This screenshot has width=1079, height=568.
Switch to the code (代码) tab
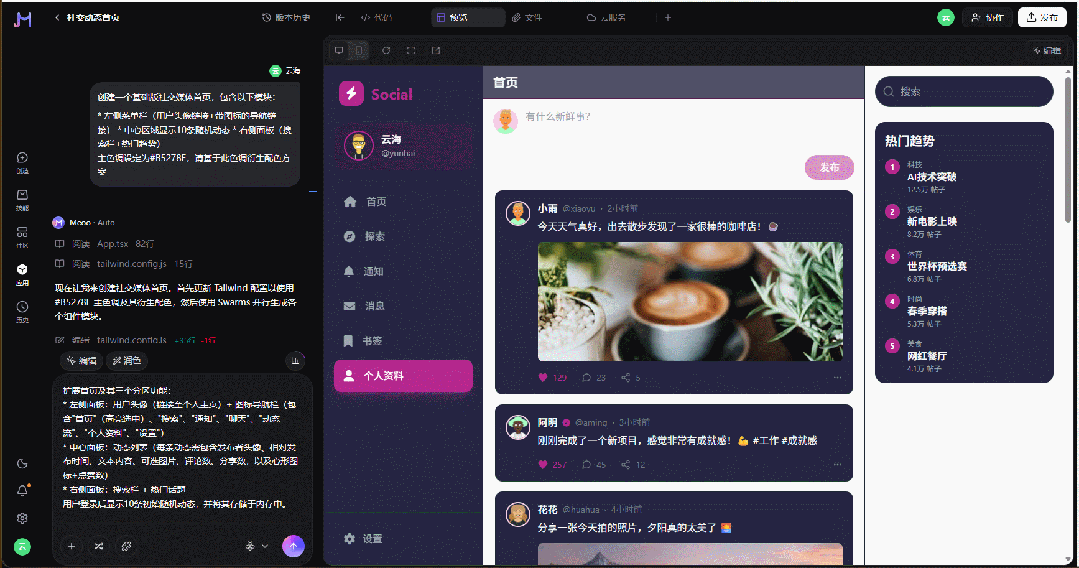[x=376, y=18]
